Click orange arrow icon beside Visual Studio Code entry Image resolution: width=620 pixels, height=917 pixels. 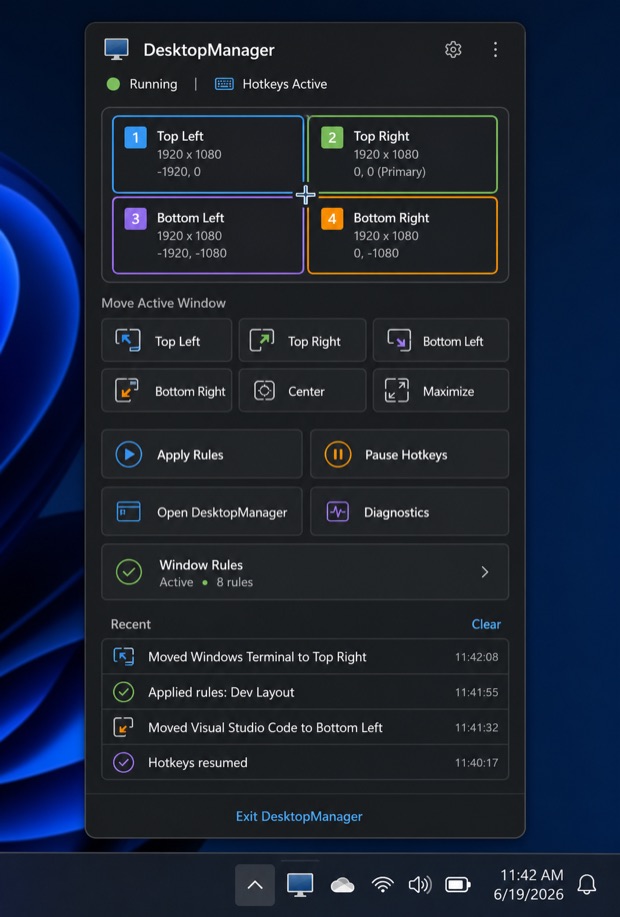[123, 727]
